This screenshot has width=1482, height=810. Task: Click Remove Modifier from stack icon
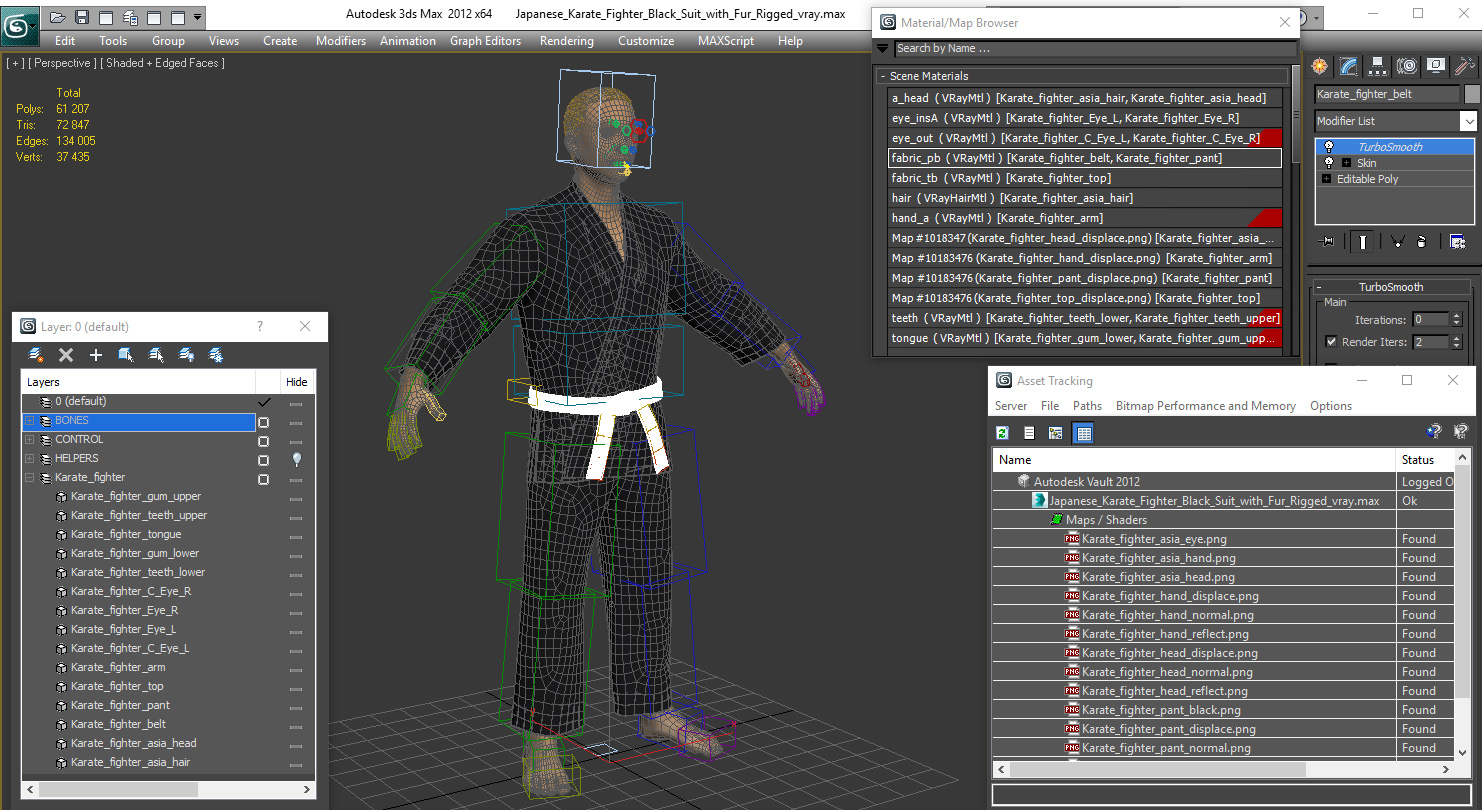click(1422, 241)
